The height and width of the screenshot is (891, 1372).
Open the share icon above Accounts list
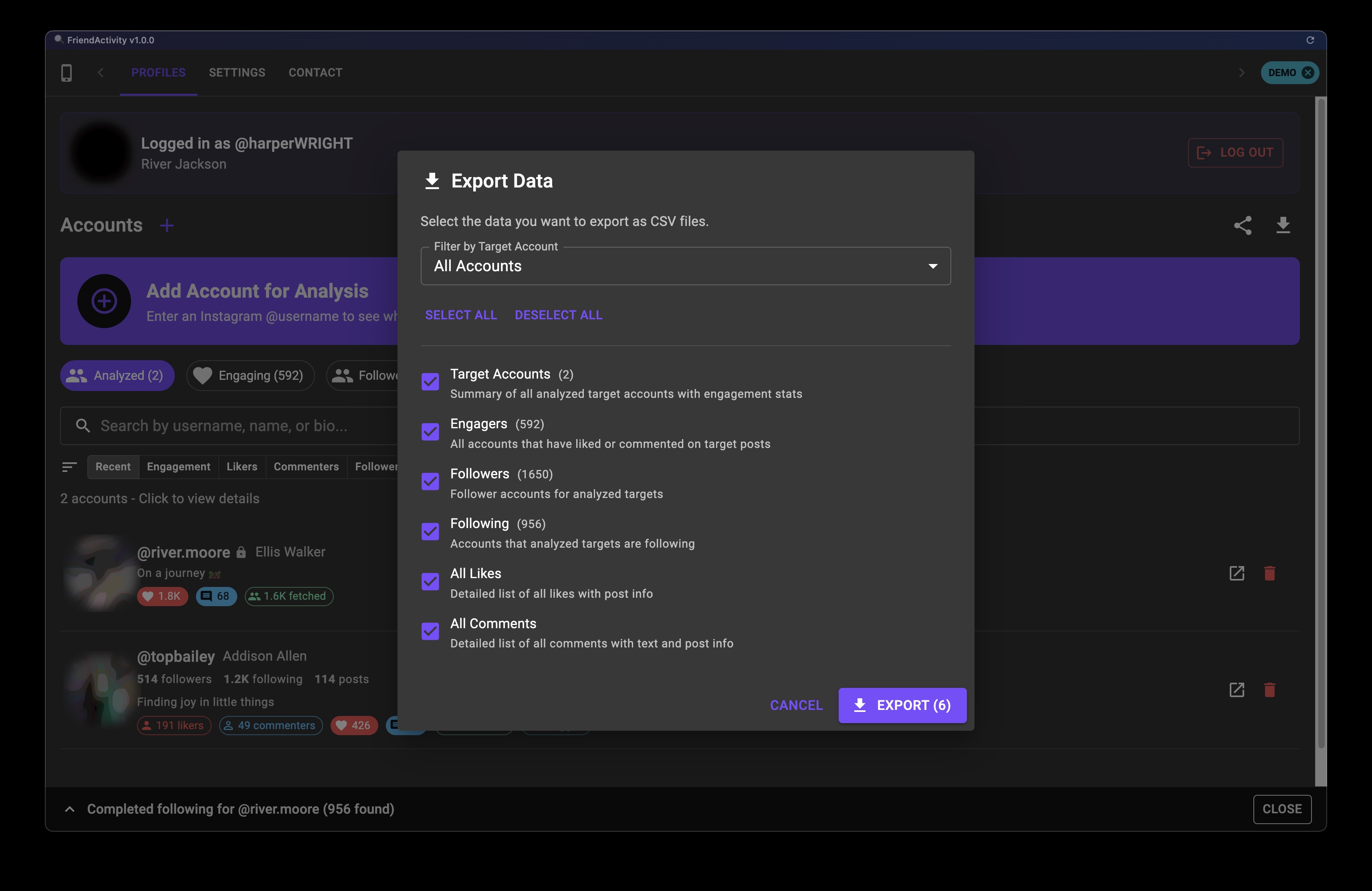coord(1243,225)
